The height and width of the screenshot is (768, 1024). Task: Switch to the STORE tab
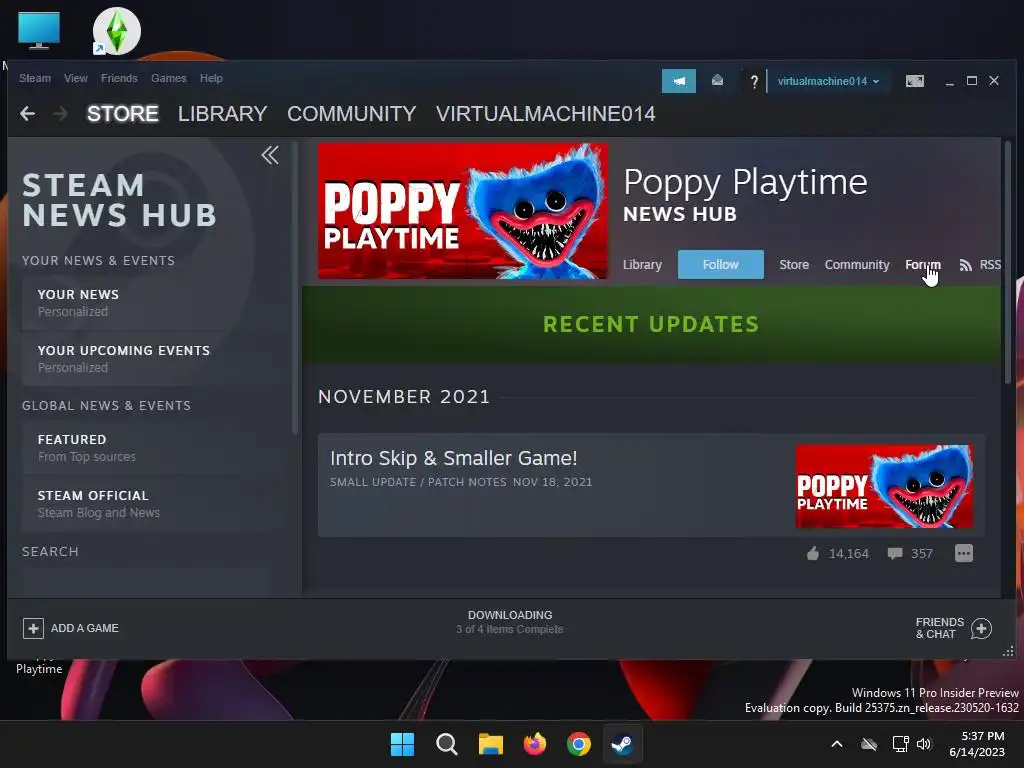[x=123, y=114]
